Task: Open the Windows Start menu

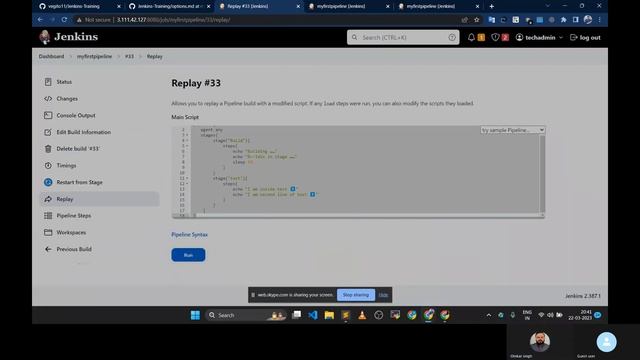Action: point(195,315)
